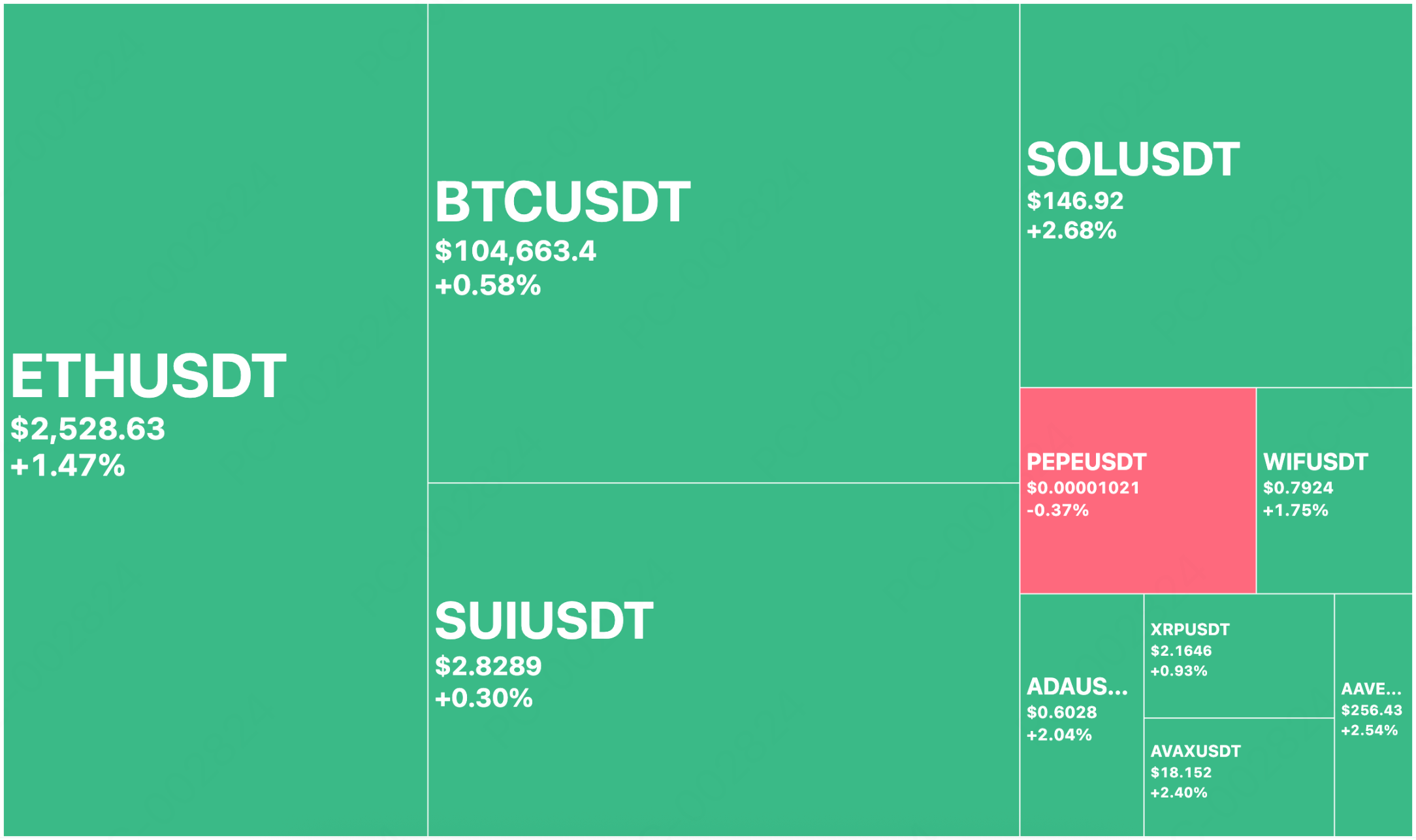Click the XRPUSDT price $2.1646
Image resolution: width=1416 pixels, height=840 pixels.
pos(1181,651)
